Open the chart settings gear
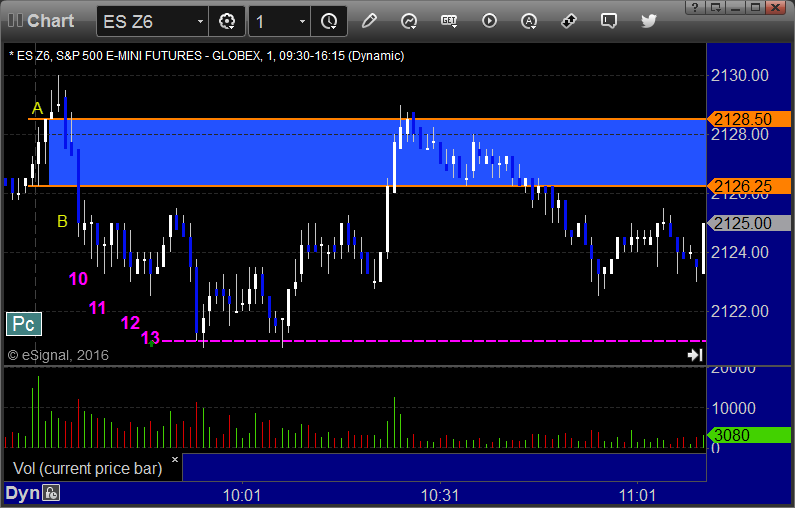The width and height of the screenshot is (795, 508). click(227, 21)
